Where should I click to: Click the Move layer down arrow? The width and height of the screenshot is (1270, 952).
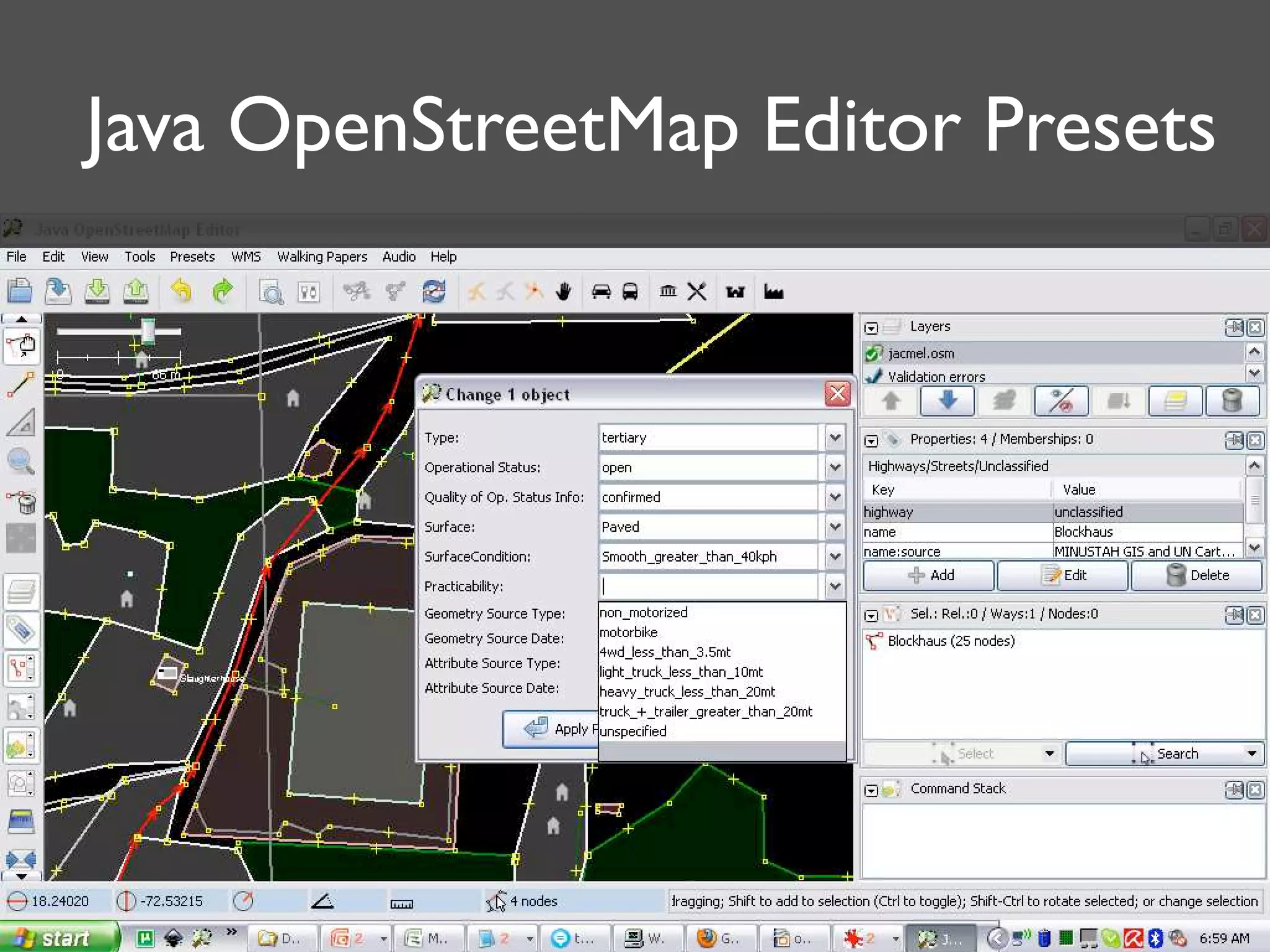948,401
